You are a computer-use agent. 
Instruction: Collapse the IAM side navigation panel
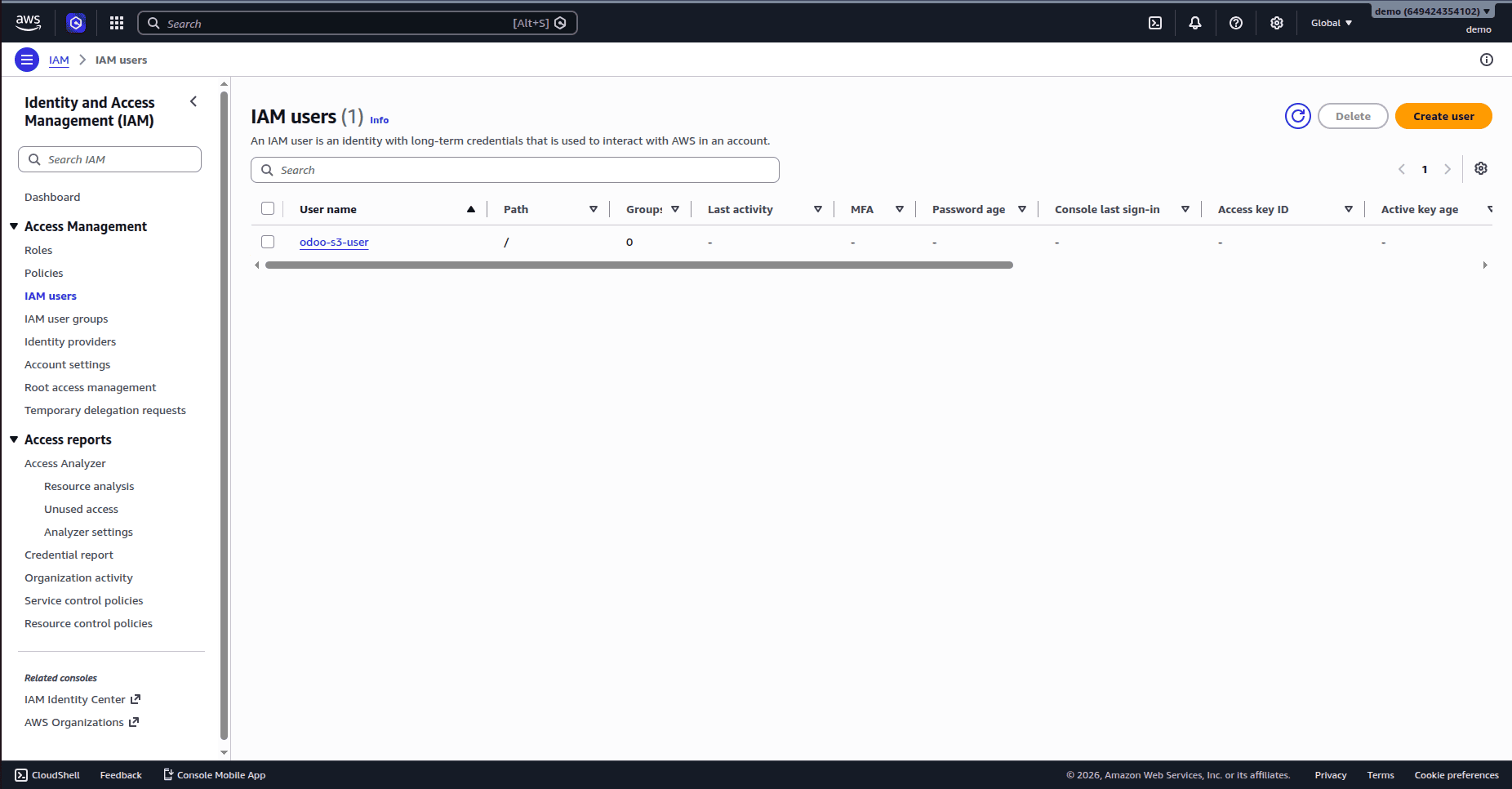point(193,101)
